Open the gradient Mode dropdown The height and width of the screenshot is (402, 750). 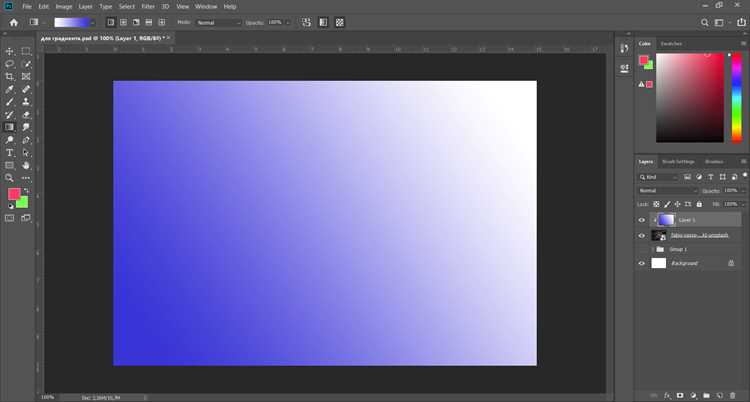tap(218, 22)
